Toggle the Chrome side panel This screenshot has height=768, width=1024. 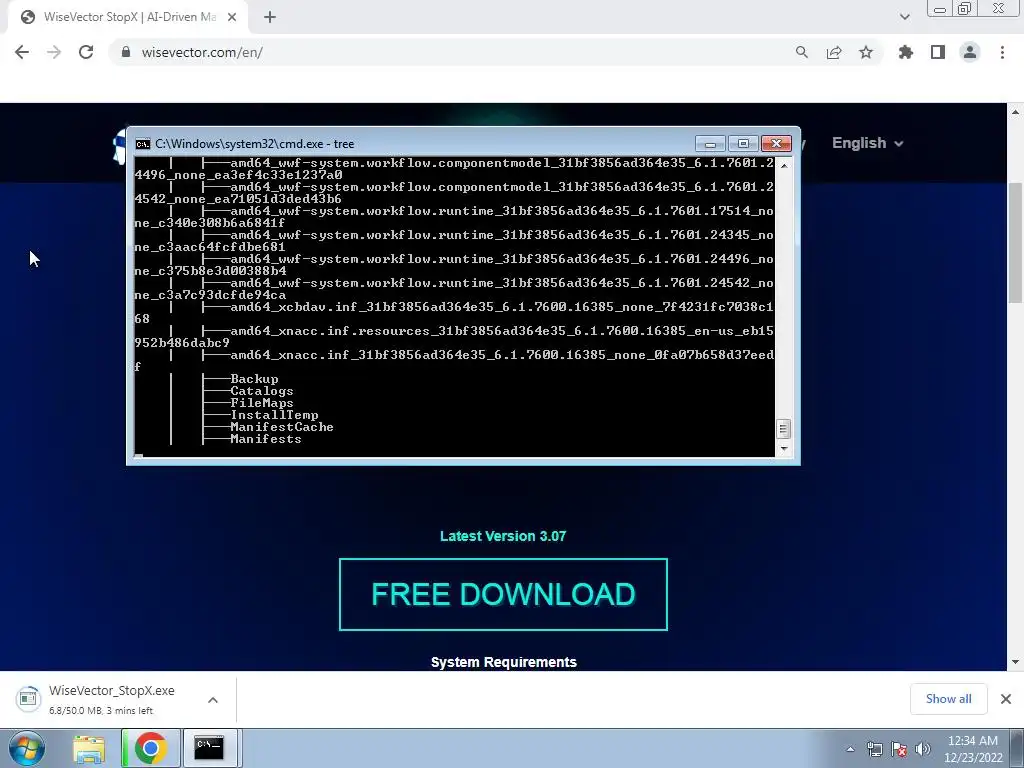click(937, 52)
